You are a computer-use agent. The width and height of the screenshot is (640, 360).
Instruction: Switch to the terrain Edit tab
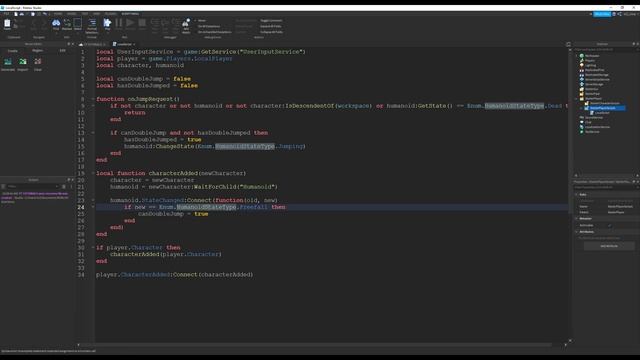[x=62, y=51]
